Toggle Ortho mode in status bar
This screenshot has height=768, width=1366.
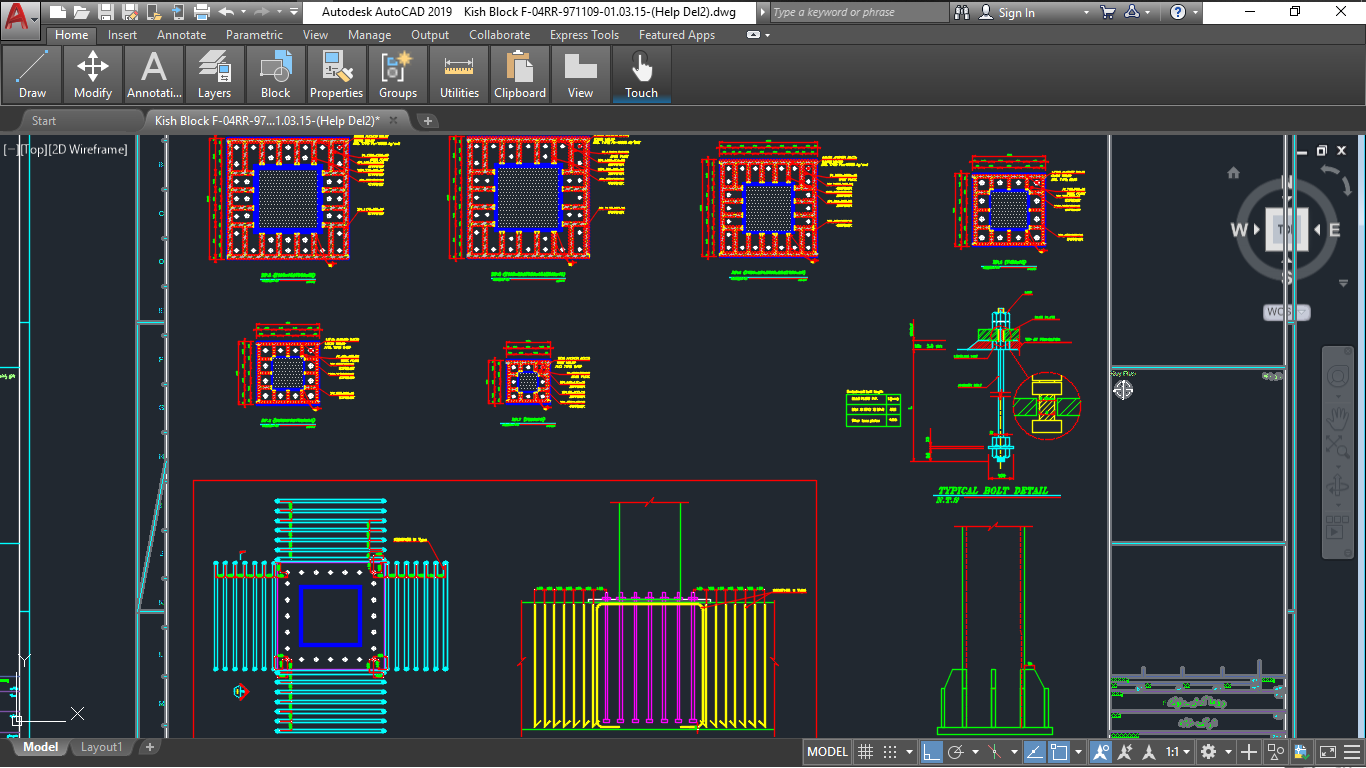tap(931, 752)
